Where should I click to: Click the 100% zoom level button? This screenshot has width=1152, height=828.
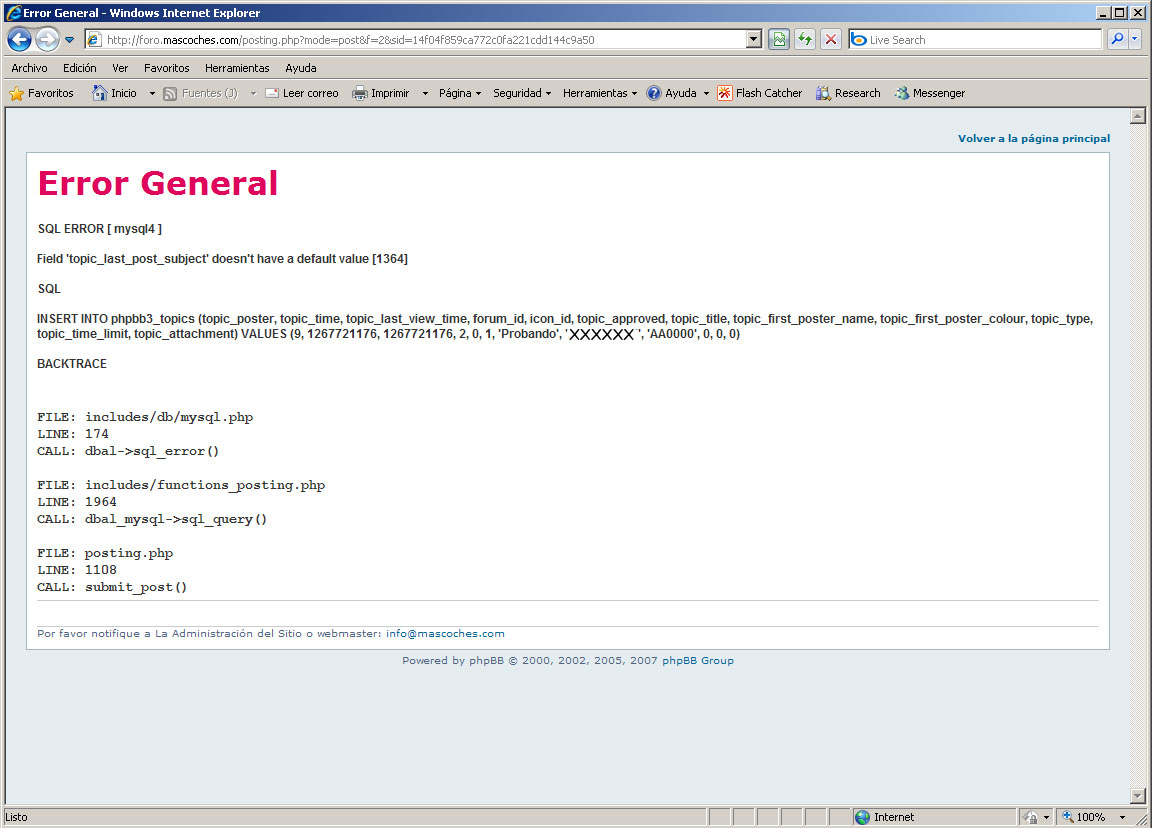pyautogui.click(x=1084, y=817)
